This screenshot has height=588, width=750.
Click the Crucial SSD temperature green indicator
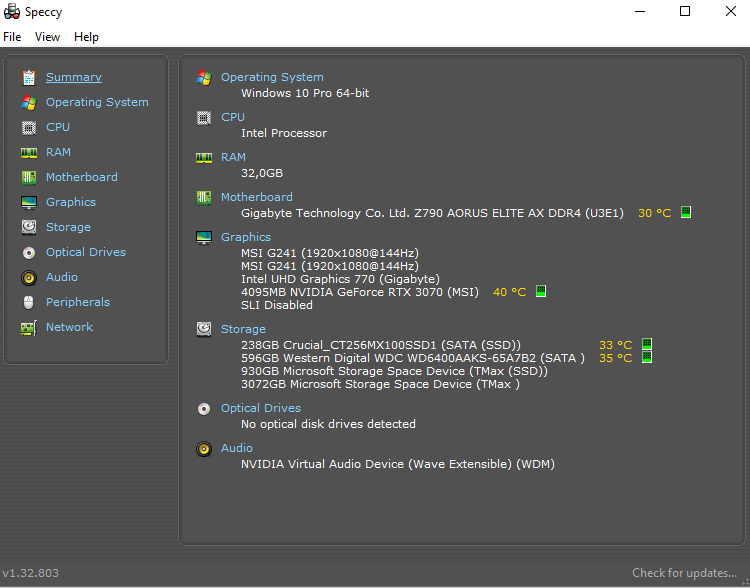647,344
